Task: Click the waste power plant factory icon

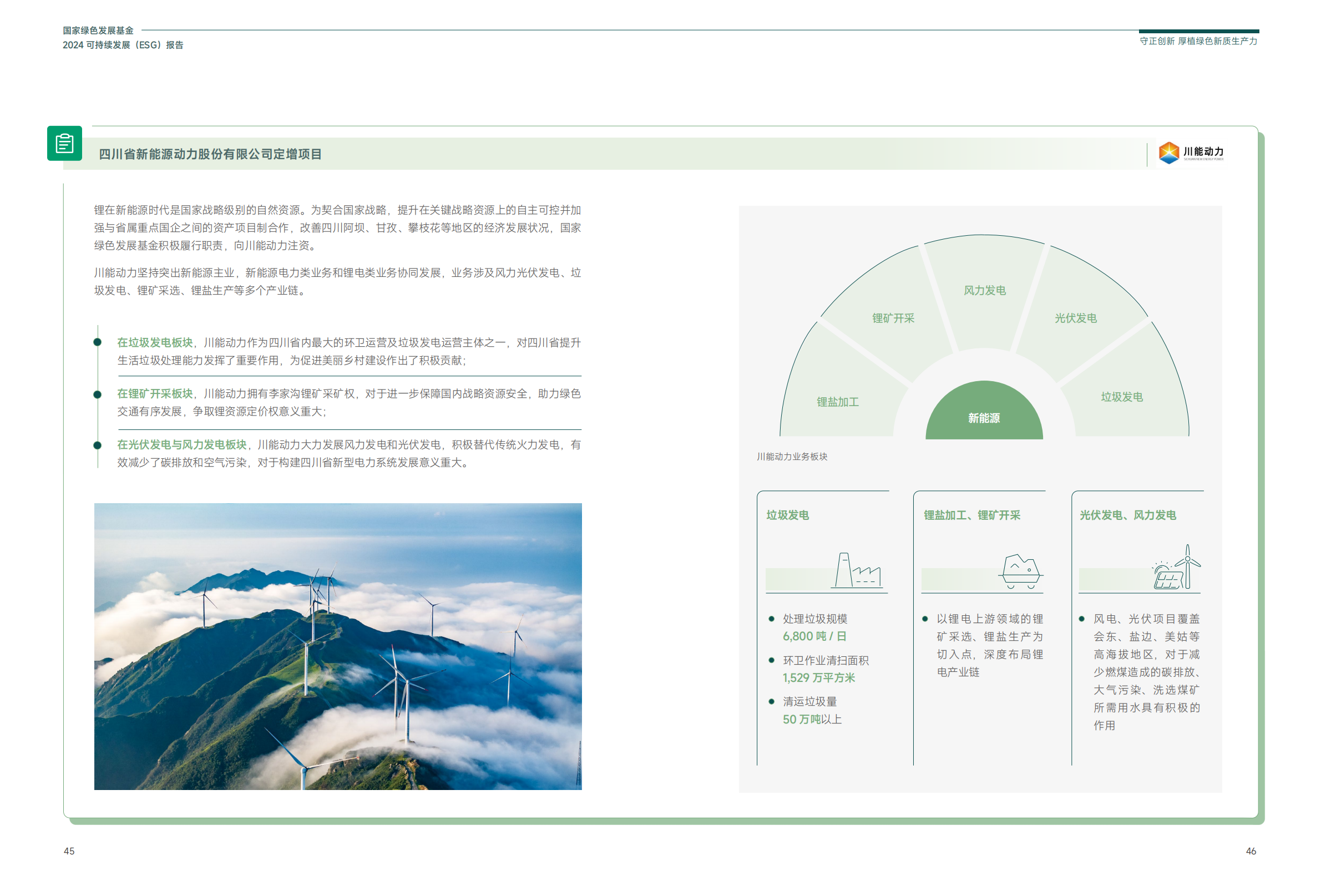Action: point(857,571)
